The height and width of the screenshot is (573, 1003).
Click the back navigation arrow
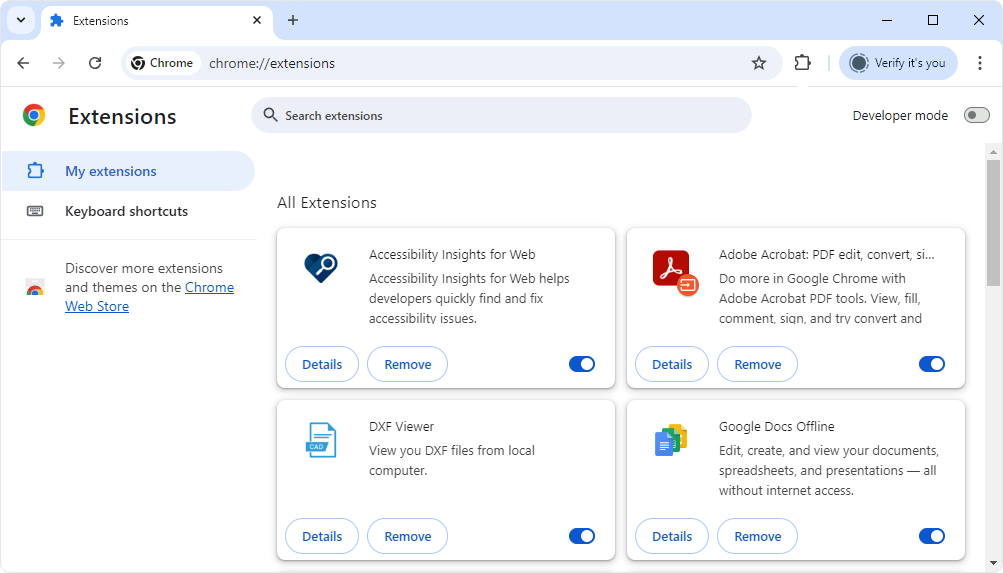[23, 63]
